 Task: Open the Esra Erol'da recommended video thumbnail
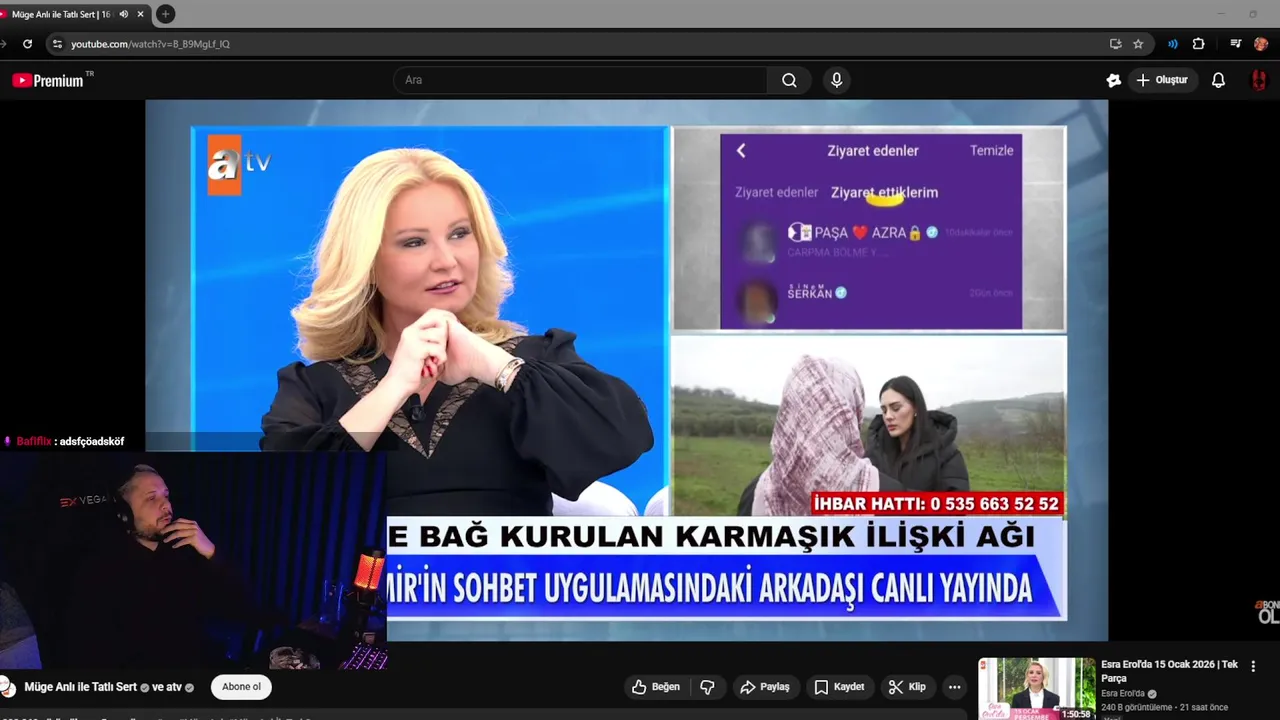click(x=1037, y=688)
